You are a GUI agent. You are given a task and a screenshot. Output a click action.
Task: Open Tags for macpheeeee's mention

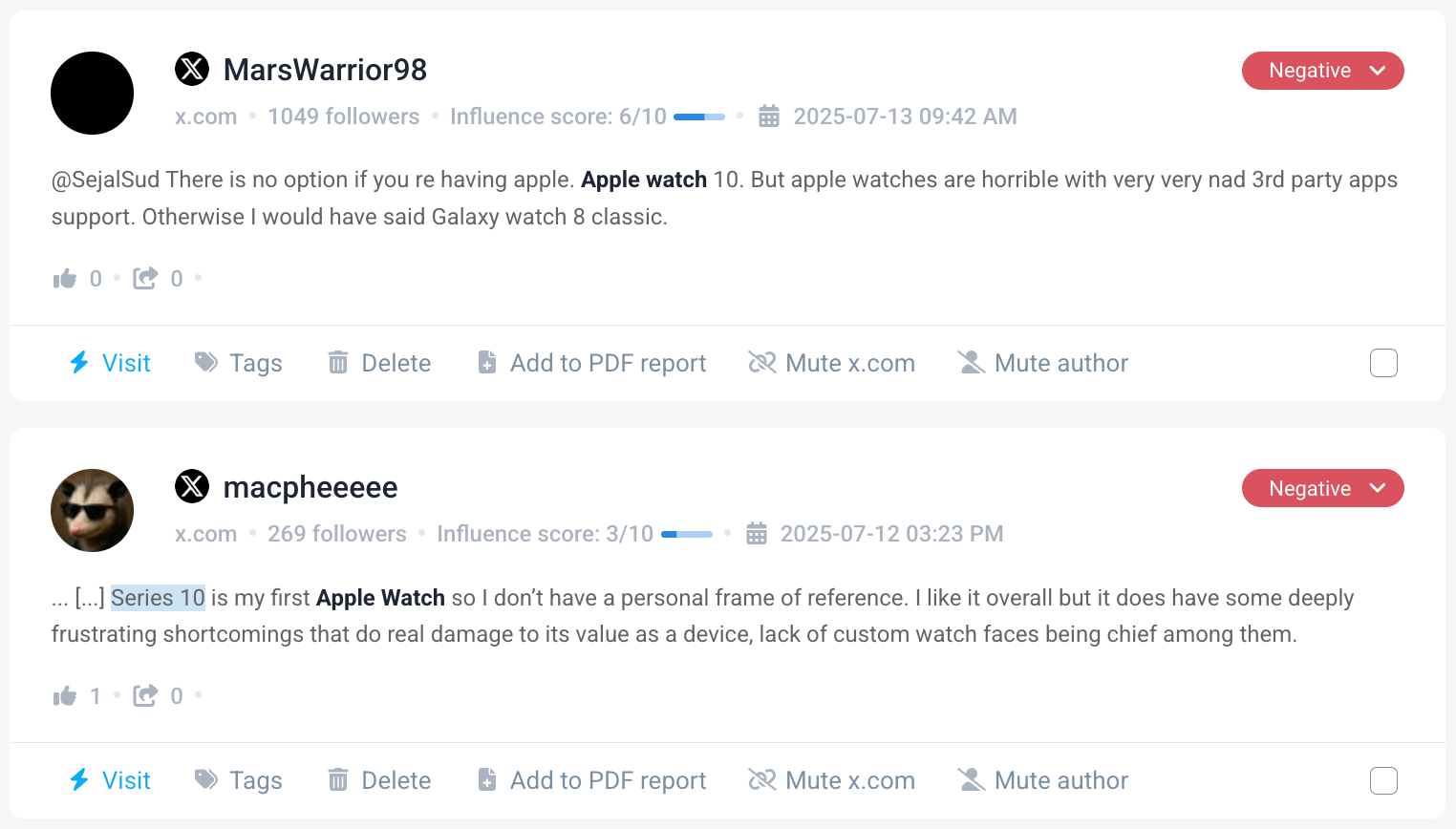pos(239,780)
